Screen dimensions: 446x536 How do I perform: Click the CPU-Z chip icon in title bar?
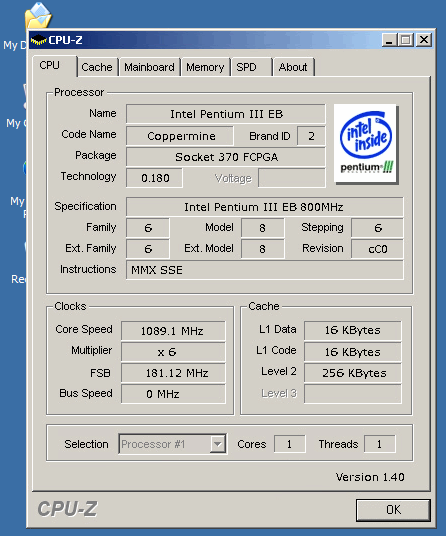coord(38,40)
